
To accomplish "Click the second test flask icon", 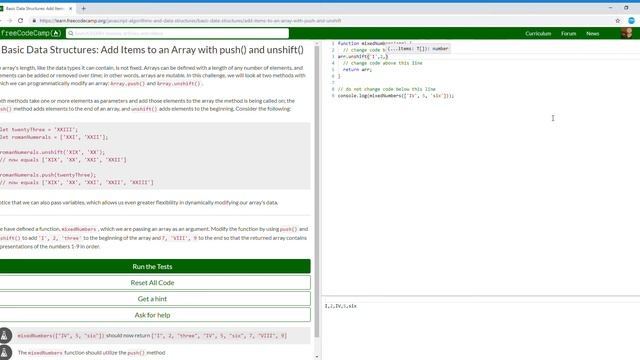I will click(x=5, y=353).
